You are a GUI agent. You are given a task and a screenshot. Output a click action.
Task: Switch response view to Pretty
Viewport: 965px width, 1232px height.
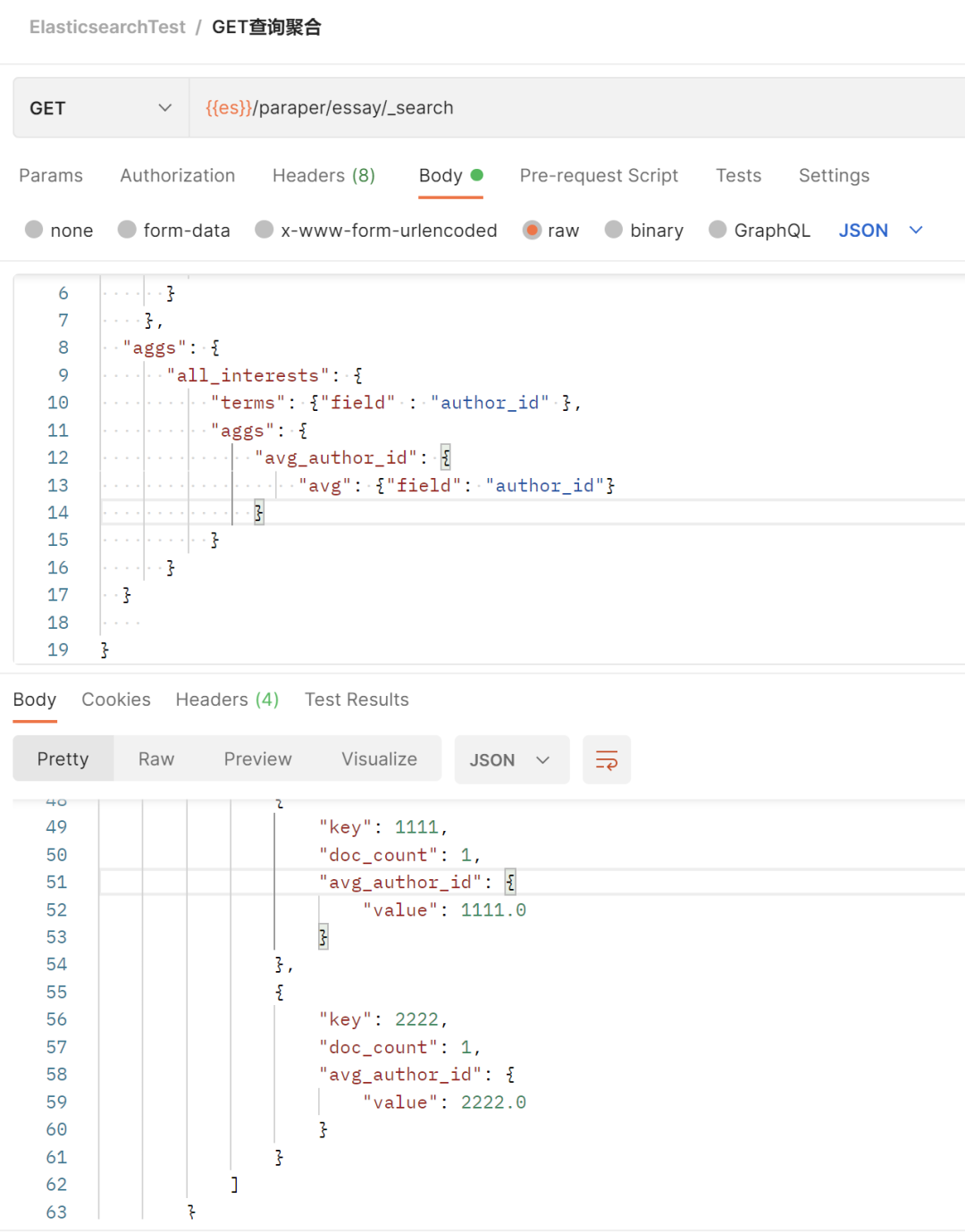coord(63,759)
